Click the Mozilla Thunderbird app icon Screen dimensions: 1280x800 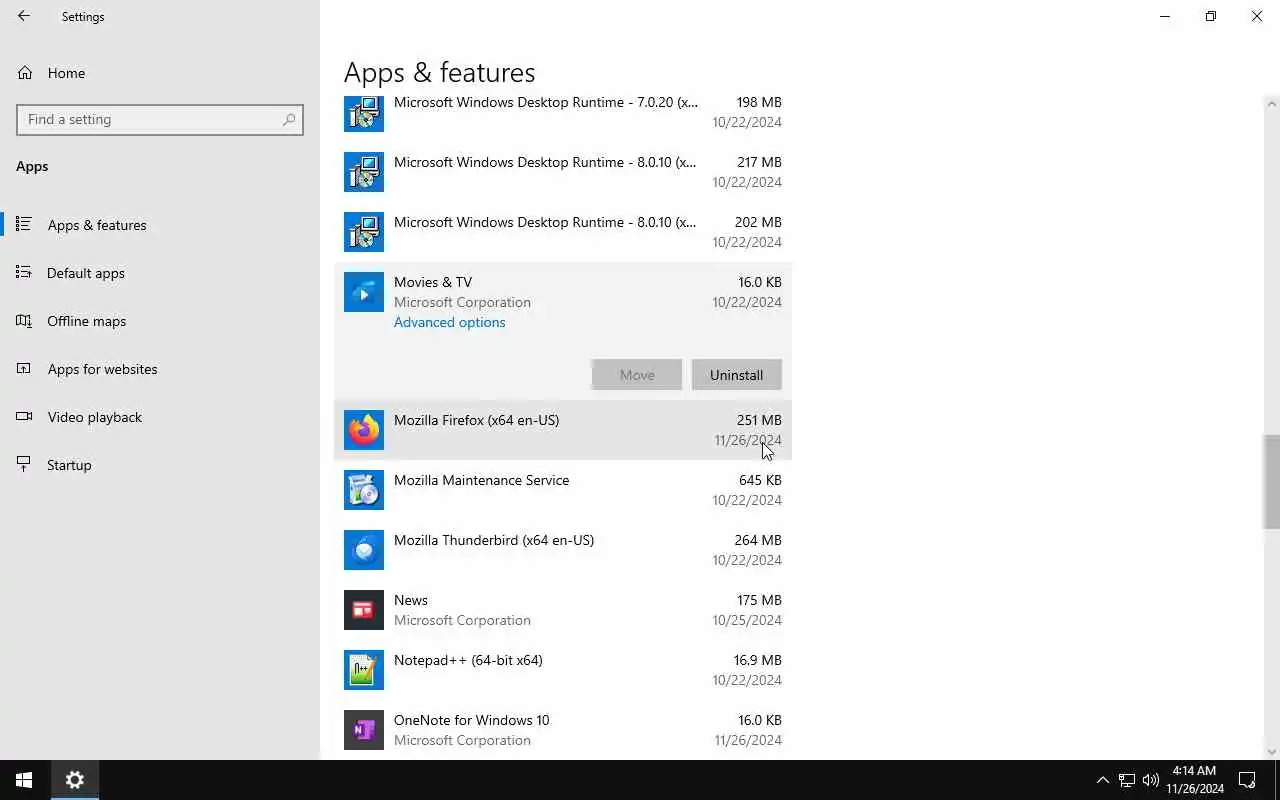(364, 550)
